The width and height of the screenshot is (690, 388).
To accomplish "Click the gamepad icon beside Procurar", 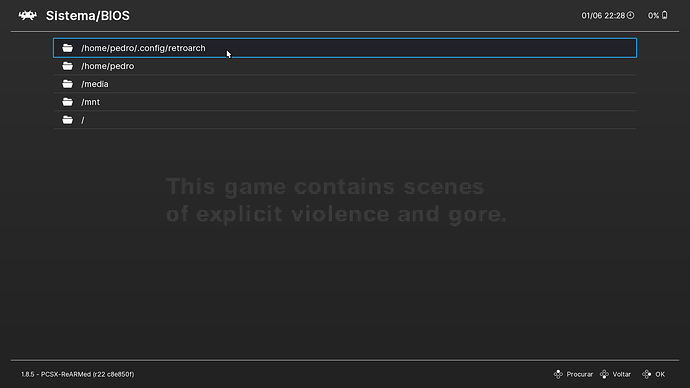I will click(558, 374).
